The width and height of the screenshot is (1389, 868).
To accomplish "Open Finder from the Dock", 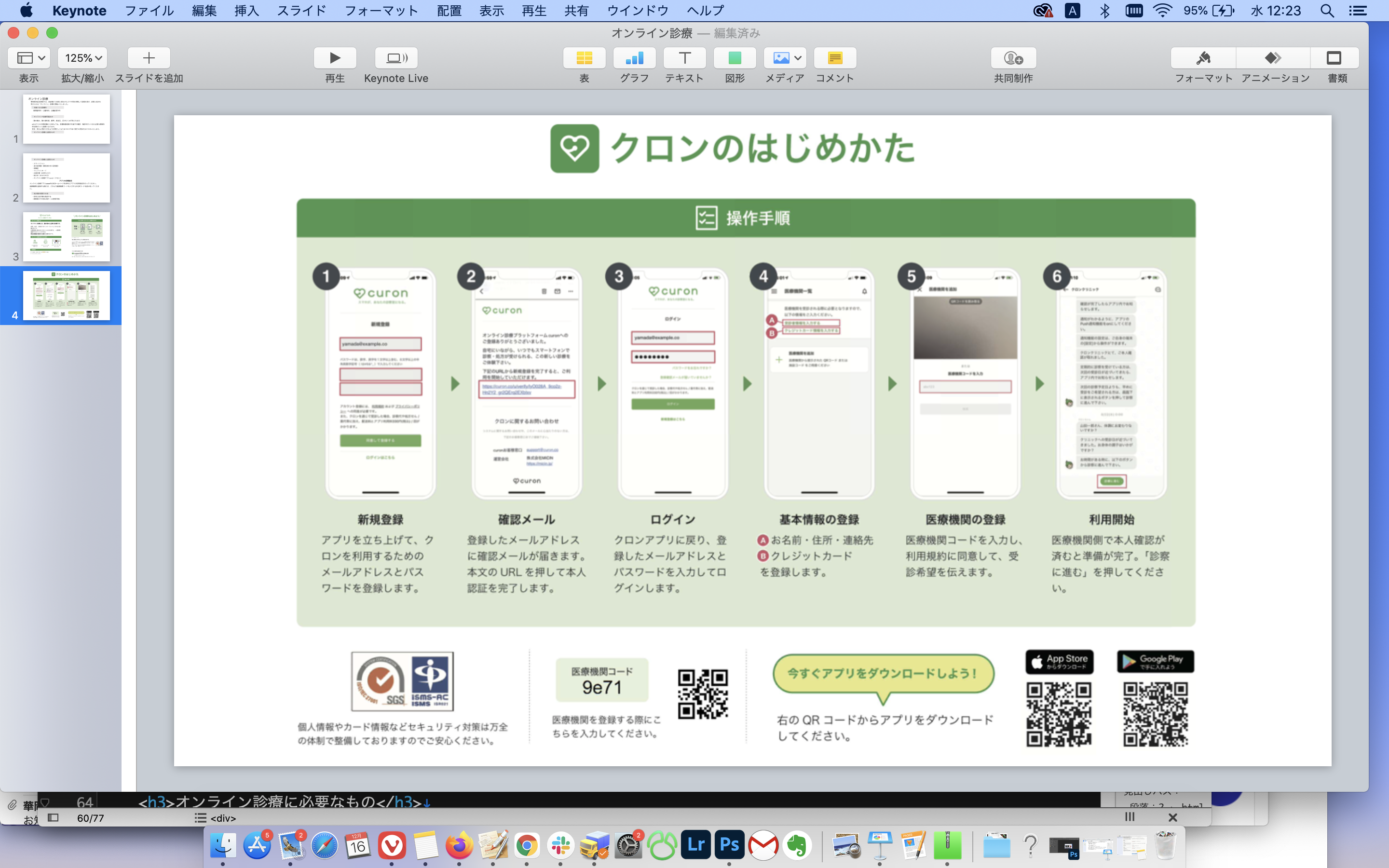I will [223, 845].
